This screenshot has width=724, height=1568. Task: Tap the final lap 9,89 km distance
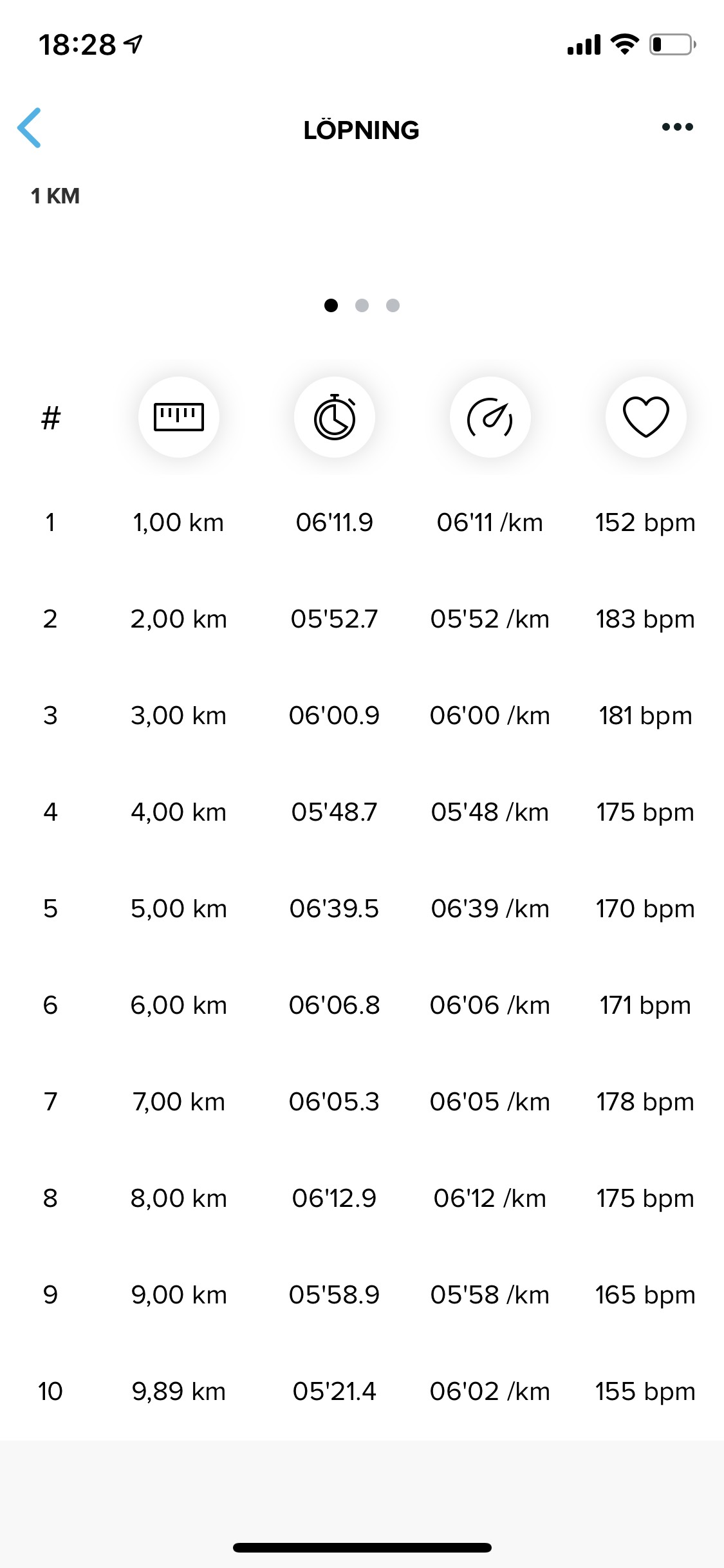[179, 1391]
